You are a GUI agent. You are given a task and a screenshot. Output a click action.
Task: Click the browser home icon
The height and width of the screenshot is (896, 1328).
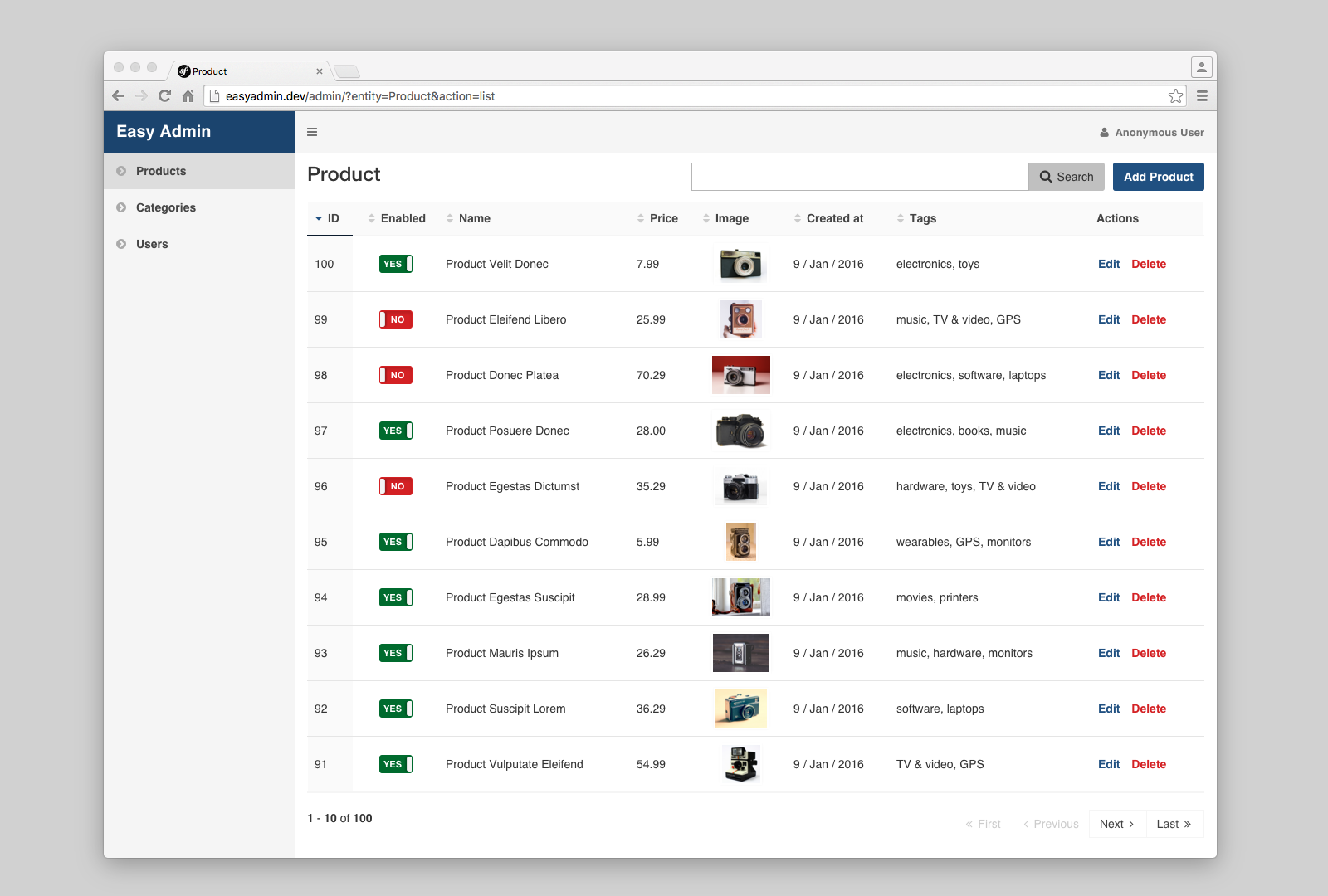[x=188, y=96]
